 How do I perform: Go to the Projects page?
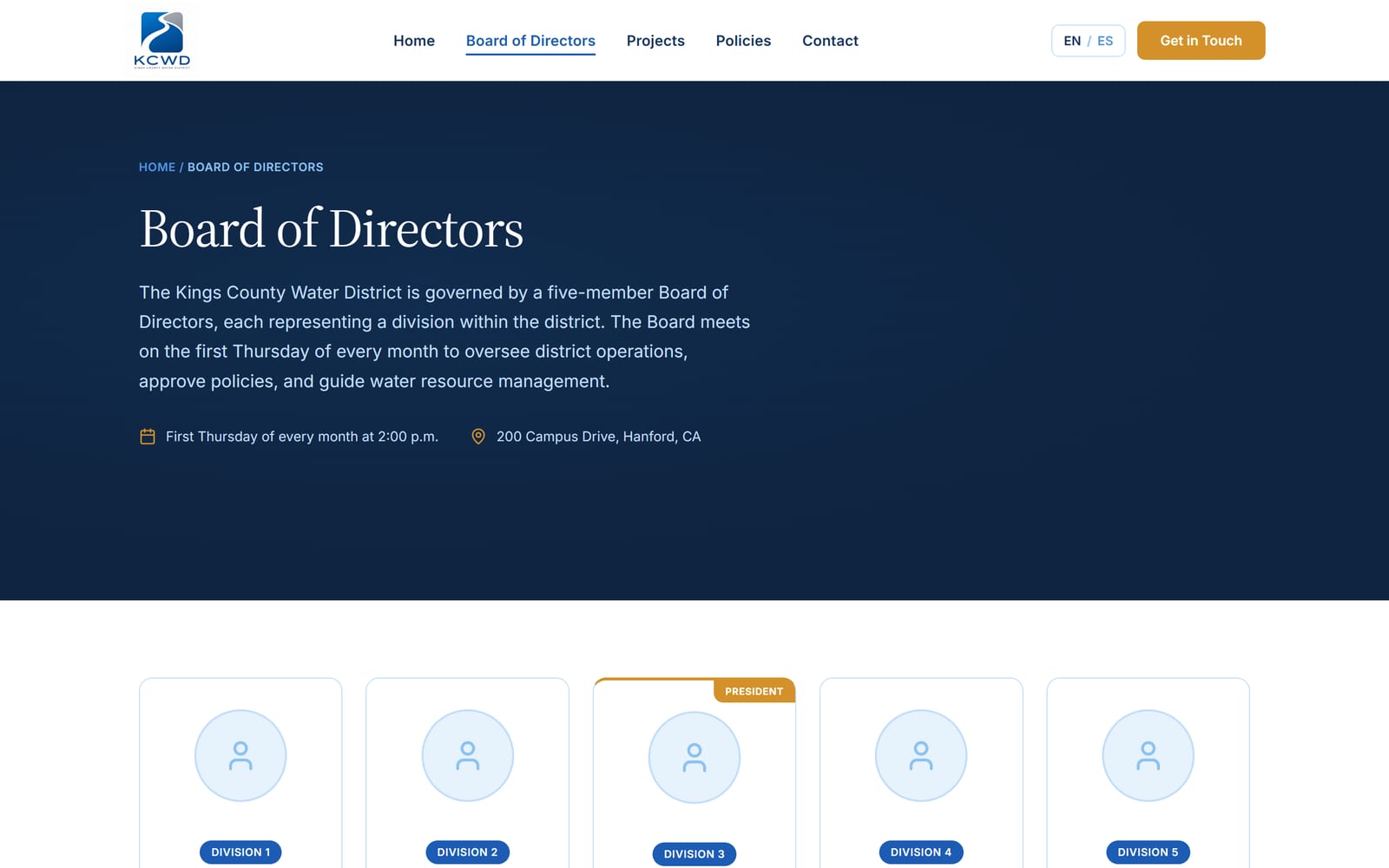[655, 41]
